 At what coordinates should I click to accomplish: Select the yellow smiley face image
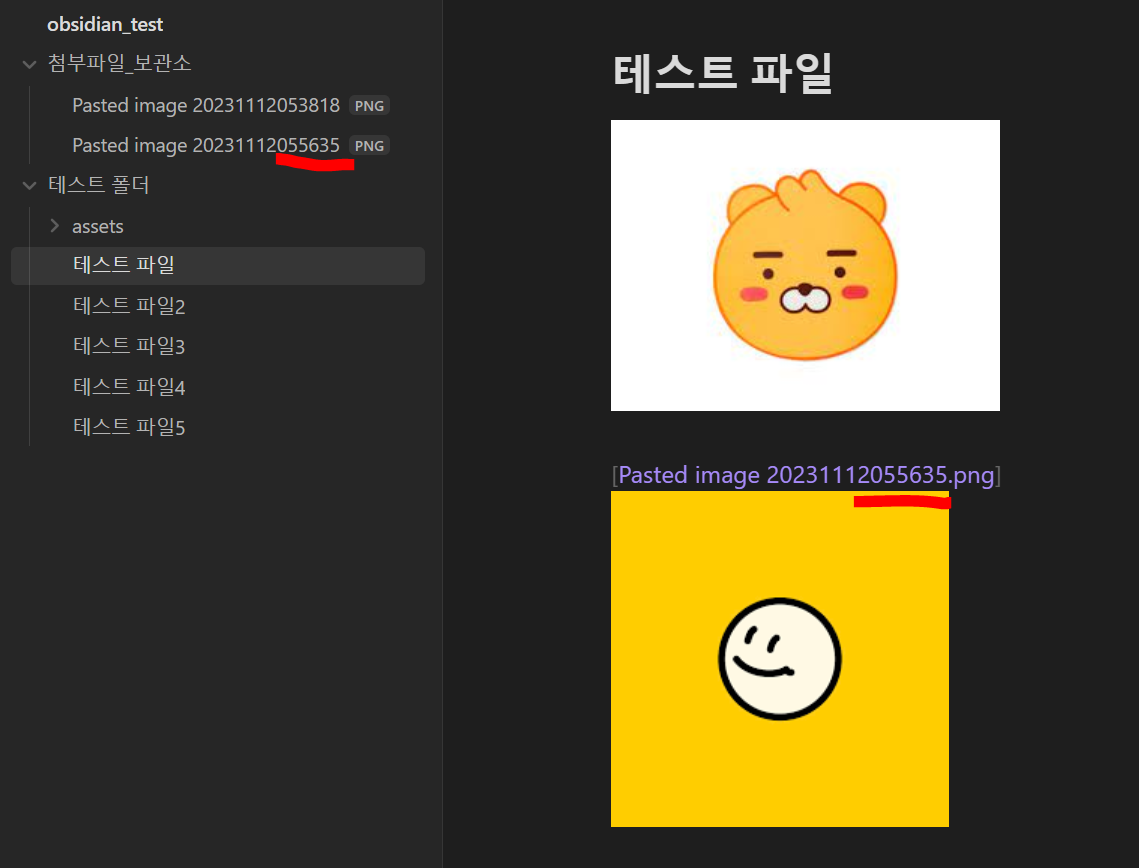click(x=779, y=659)
